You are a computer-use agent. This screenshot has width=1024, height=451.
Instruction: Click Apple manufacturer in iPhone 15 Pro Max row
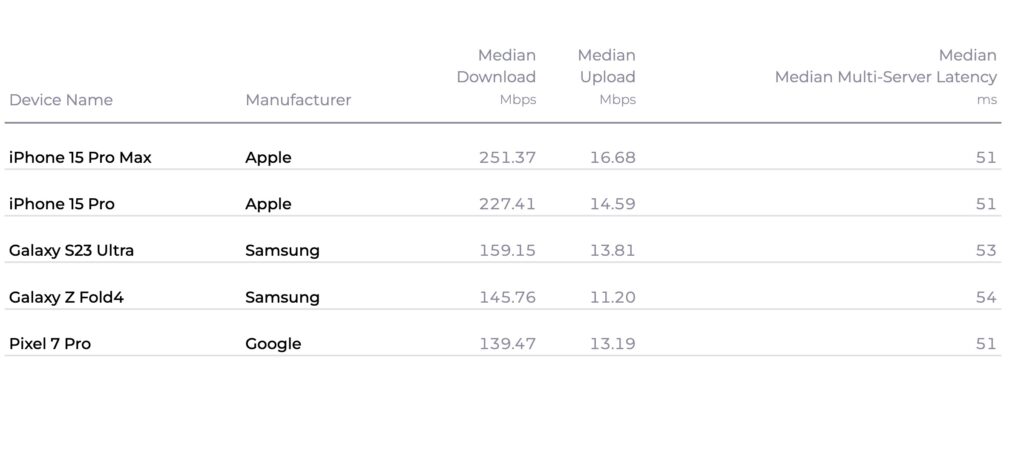pyautogui.click(x=268, y=158)
